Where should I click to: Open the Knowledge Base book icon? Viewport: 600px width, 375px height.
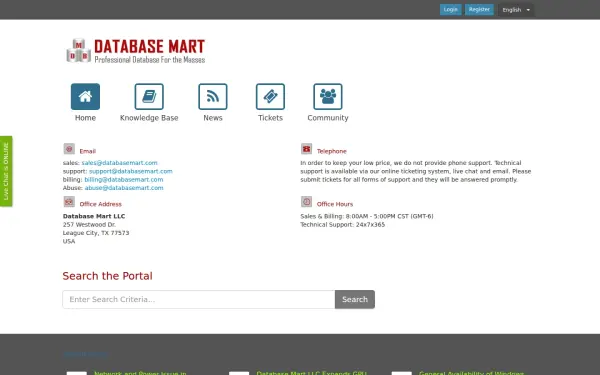point(149,96)
